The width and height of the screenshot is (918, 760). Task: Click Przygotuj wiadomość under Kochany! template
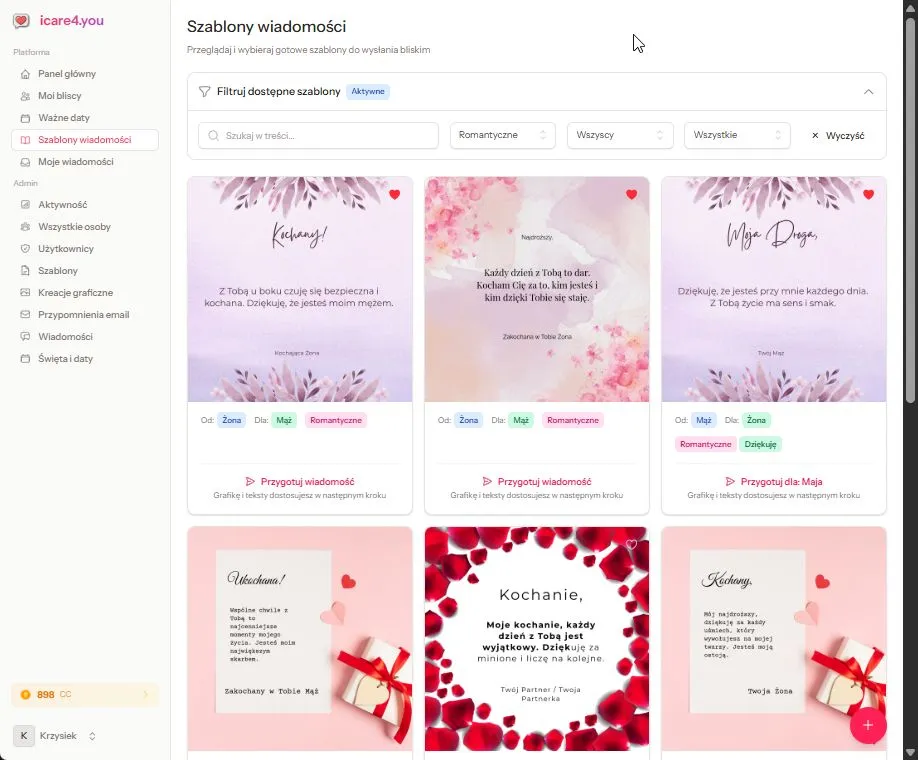click(x=300, y=482)
